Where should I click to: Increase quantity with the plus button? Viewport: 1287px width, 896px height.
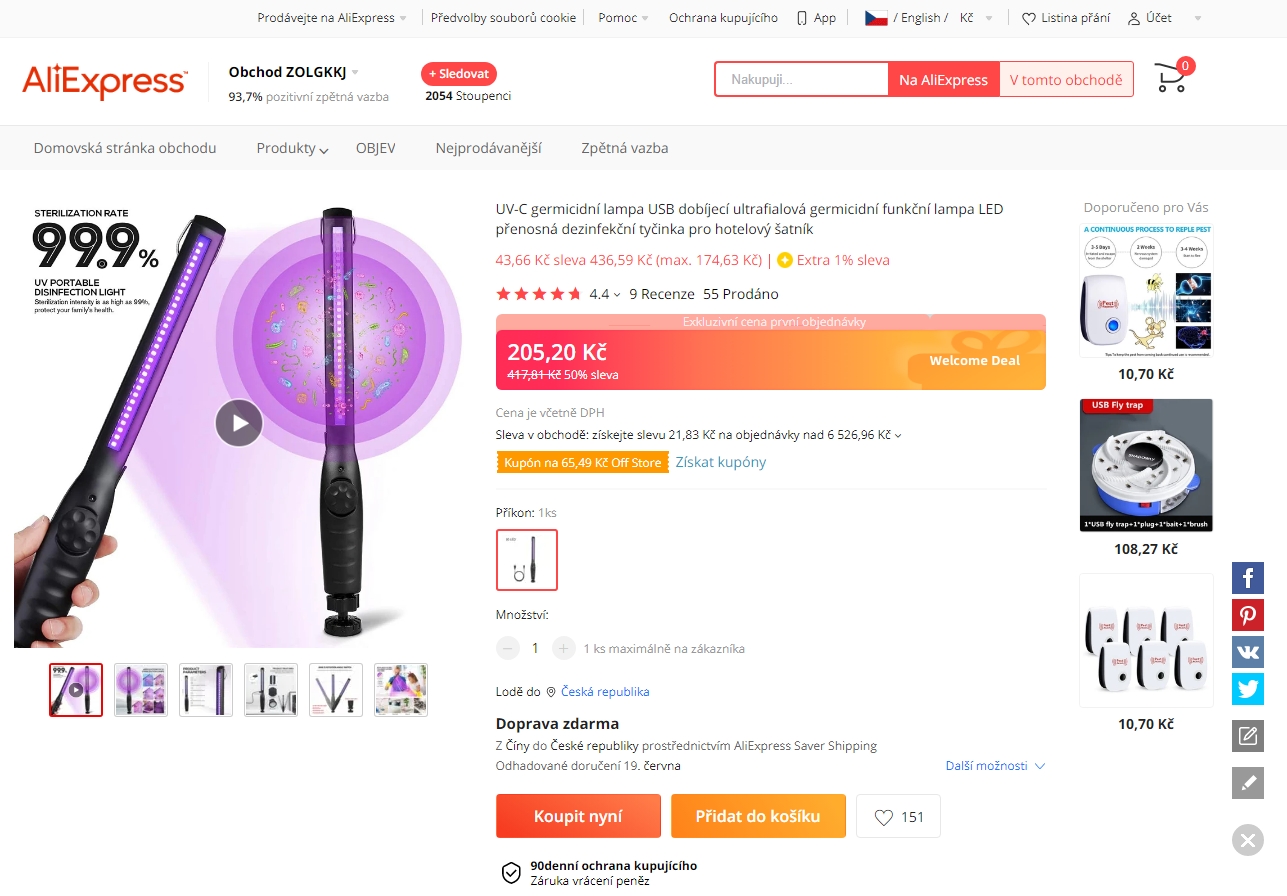(x=564, y=648)
